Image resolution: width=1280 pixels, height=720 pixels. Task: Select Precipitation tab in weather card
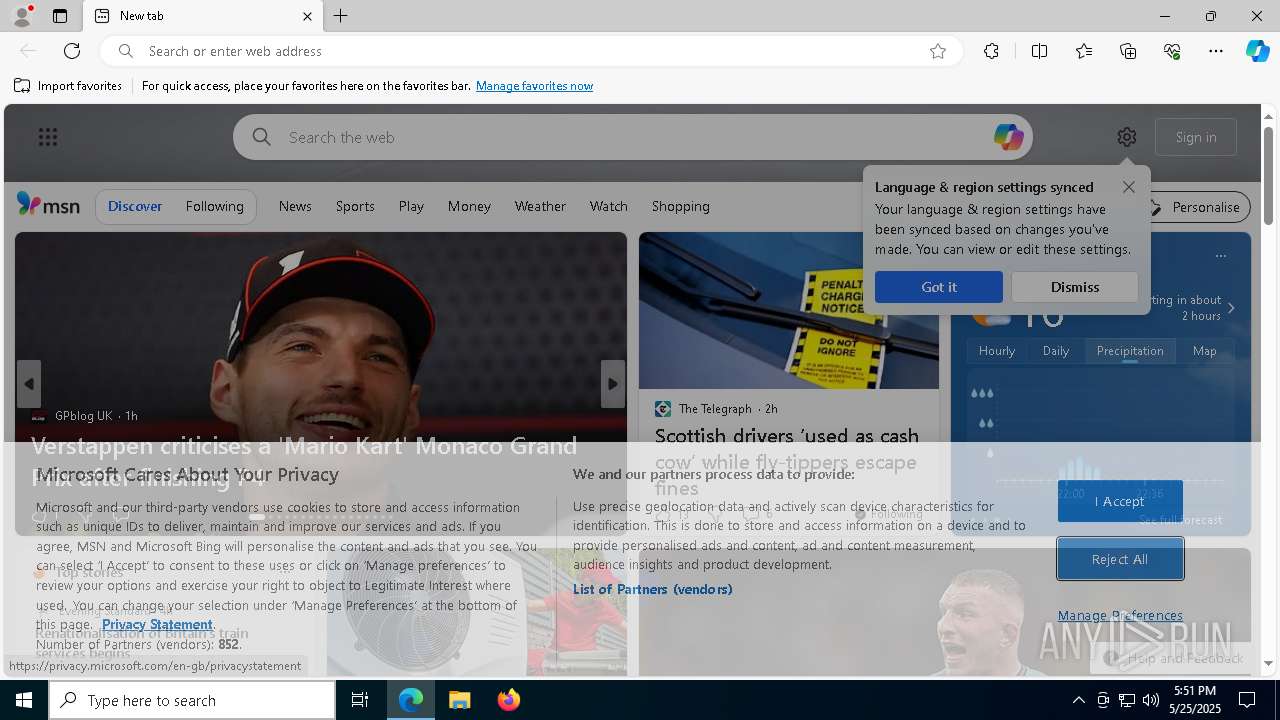click(1130, 351)
